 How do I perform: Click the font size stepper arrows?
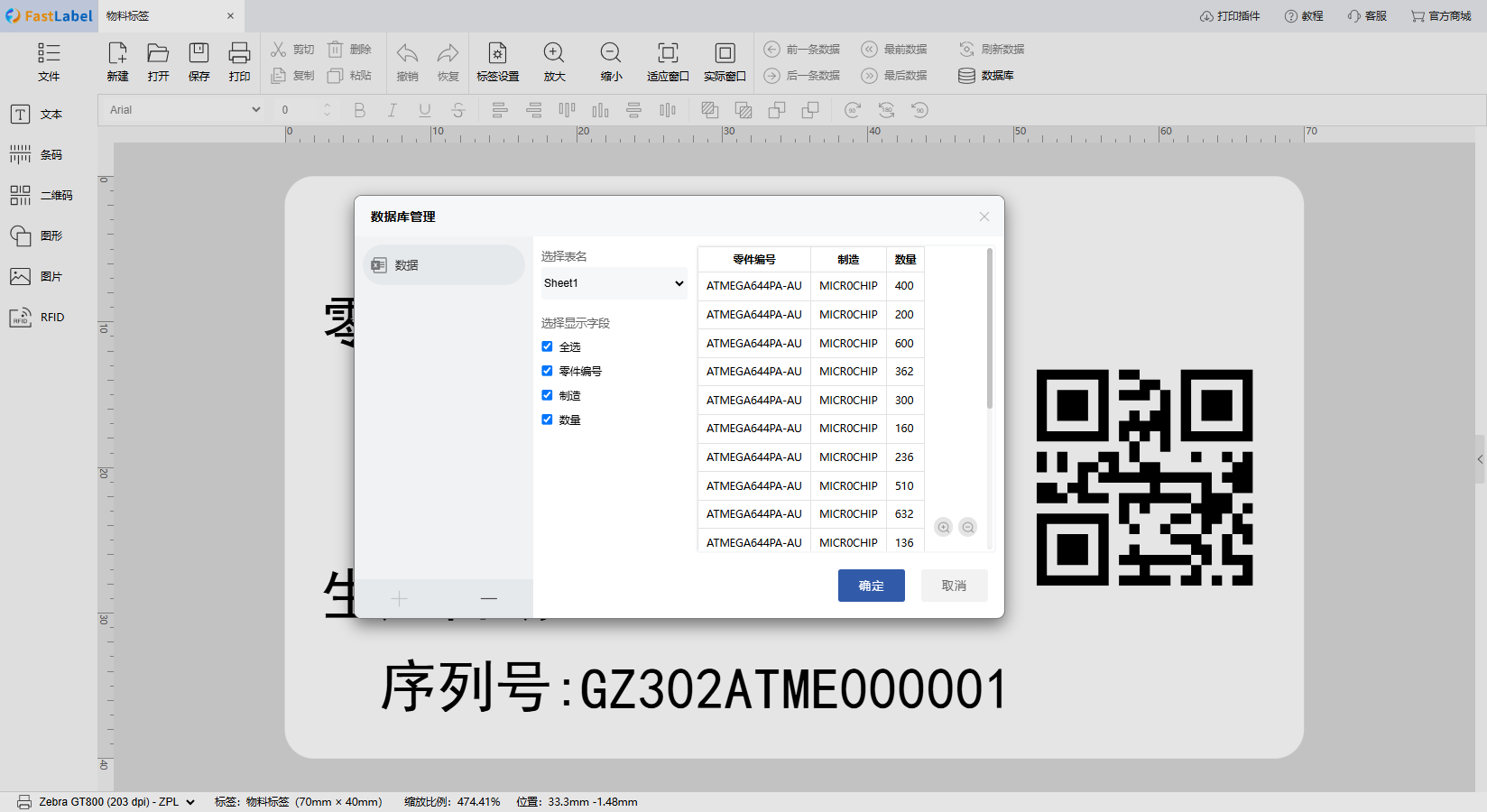point(327,110)
